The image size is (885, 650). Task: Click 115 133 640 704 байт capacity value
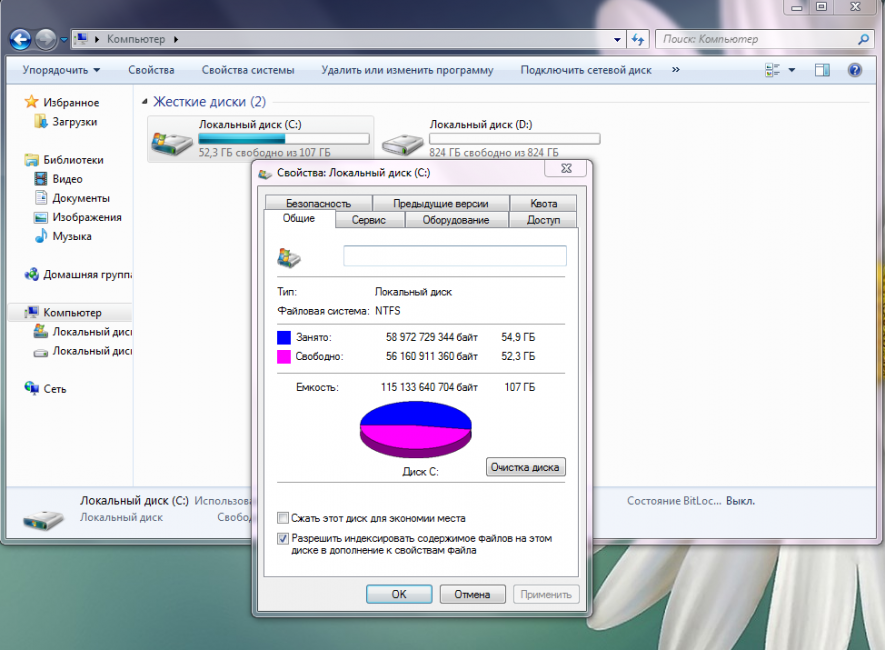(x=429, y=388)
